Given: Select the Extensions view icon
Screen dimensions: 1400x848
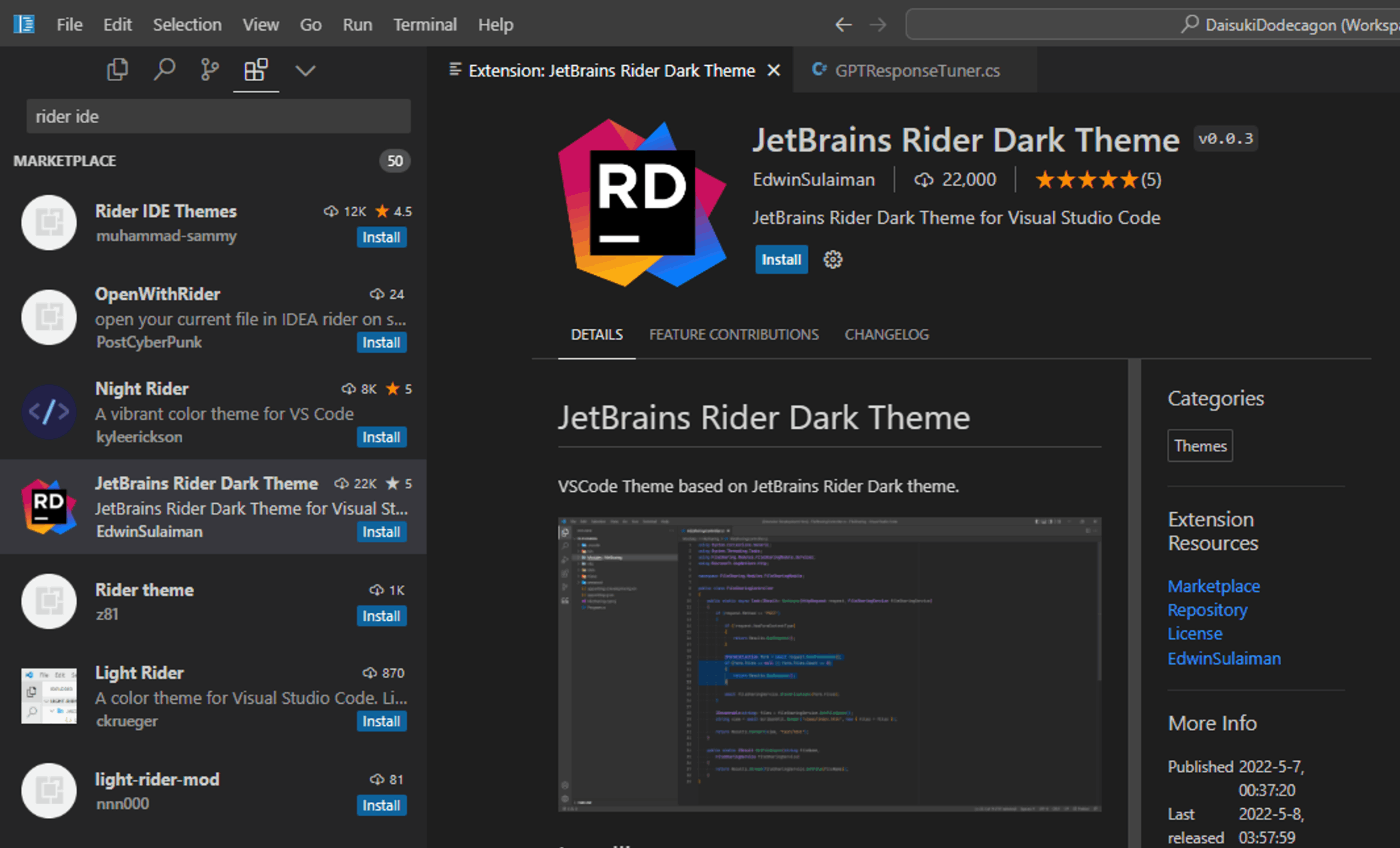Looking at the screenshot, I should [256, 70].
